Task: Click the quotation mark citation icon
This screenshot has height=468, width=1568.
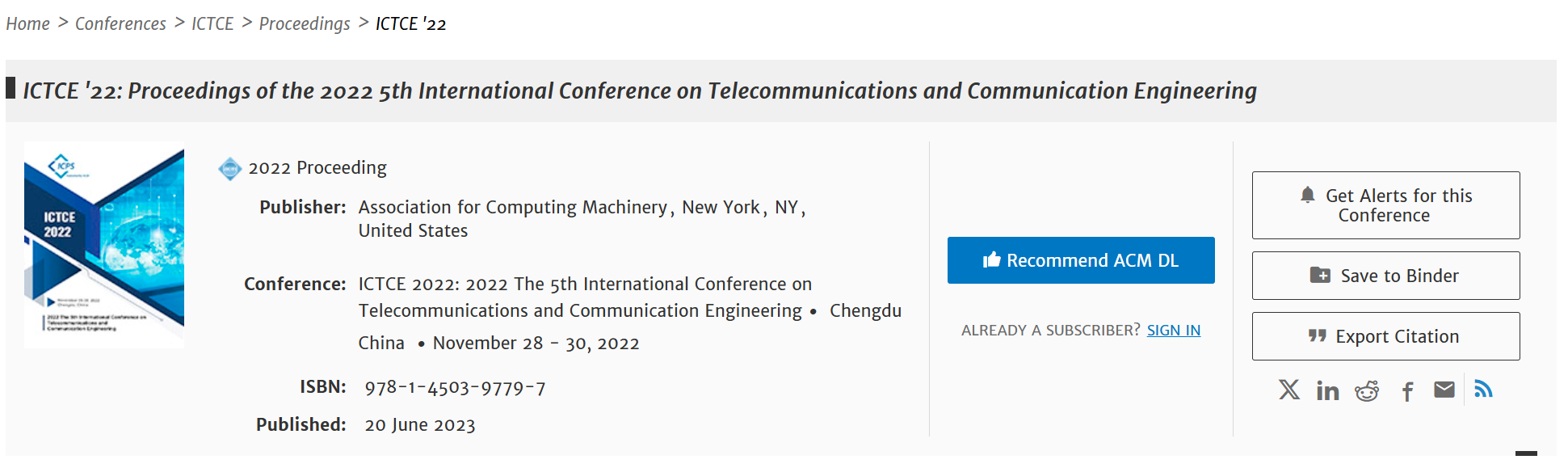Action: coord(1318,335)
